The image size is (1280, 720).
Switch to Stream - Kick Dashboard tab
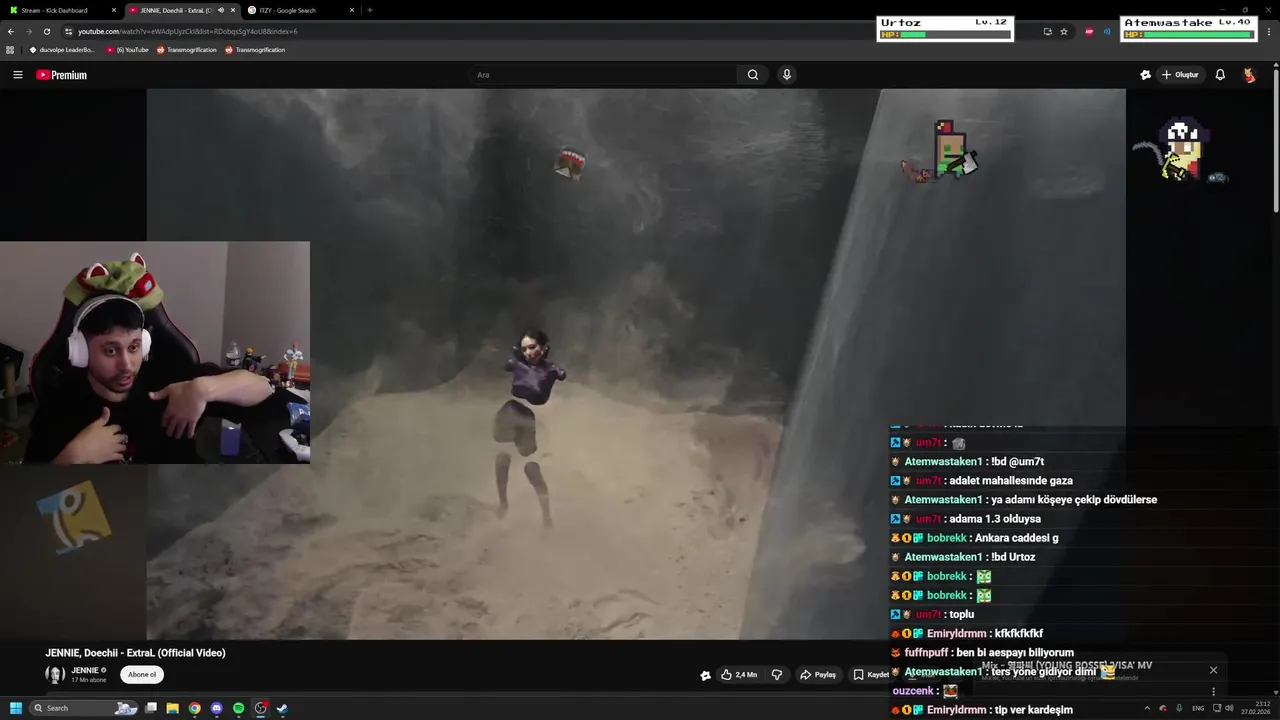click(x=62, y=10)
